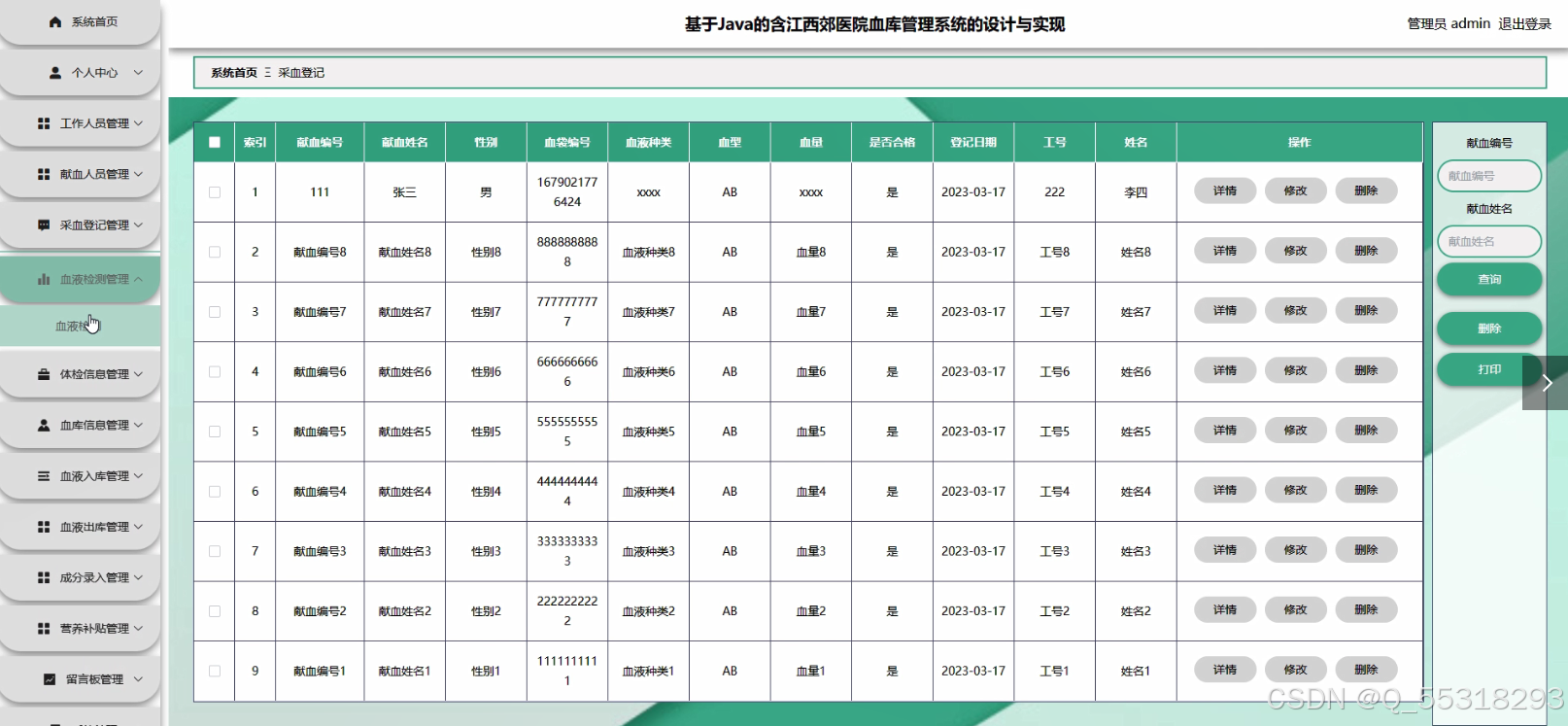This screenshot has height=726, width=1568.
Task: Expand the 个人中心 menu chevron
Action: [x=138, y=73]
